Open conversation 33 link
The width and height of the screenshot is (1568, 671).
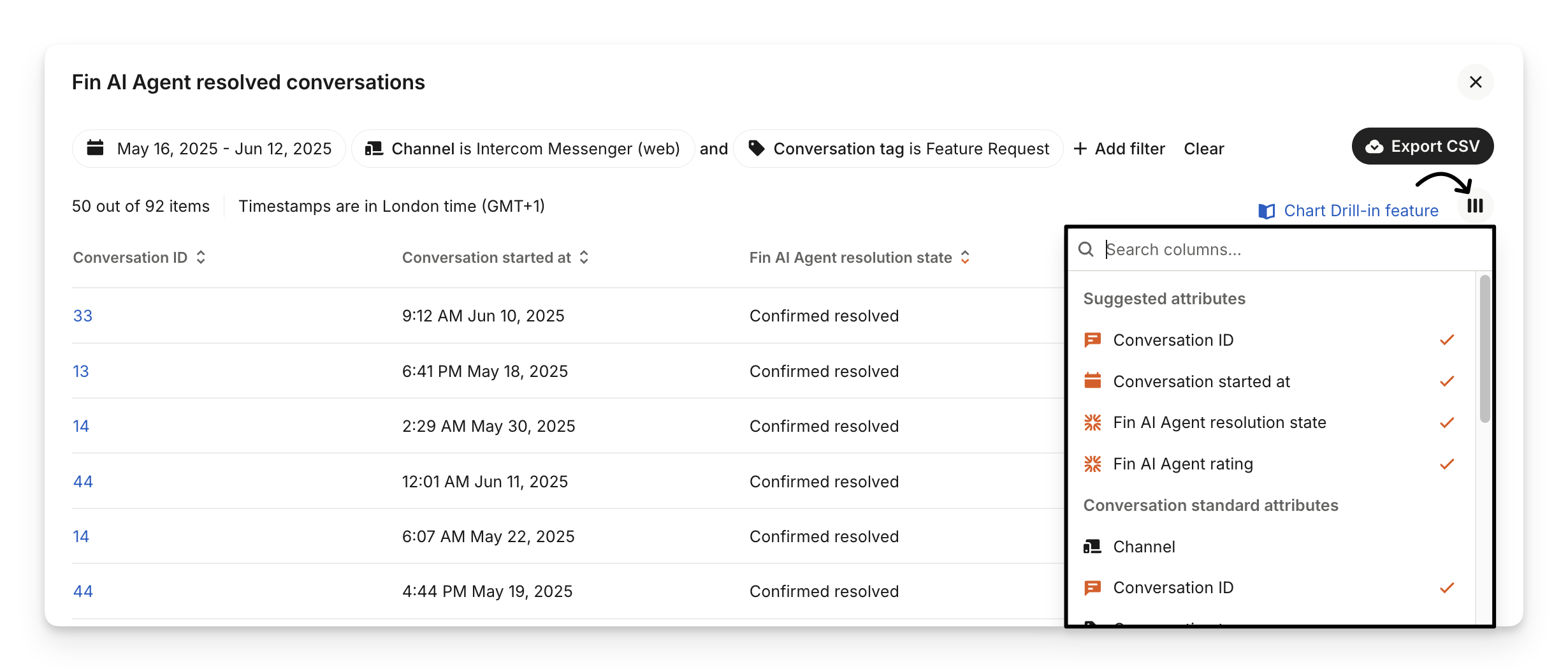[83, 316]
